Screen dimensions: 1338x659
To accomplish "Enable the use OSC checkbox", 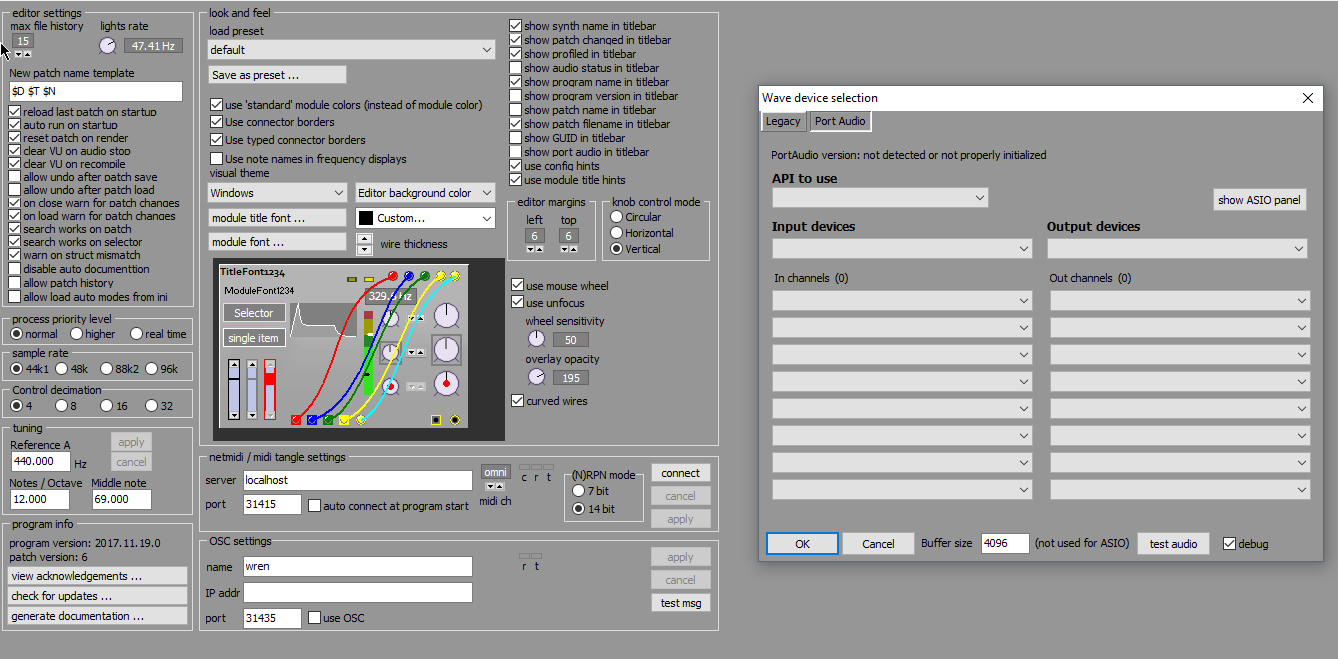I will [315, 618].
